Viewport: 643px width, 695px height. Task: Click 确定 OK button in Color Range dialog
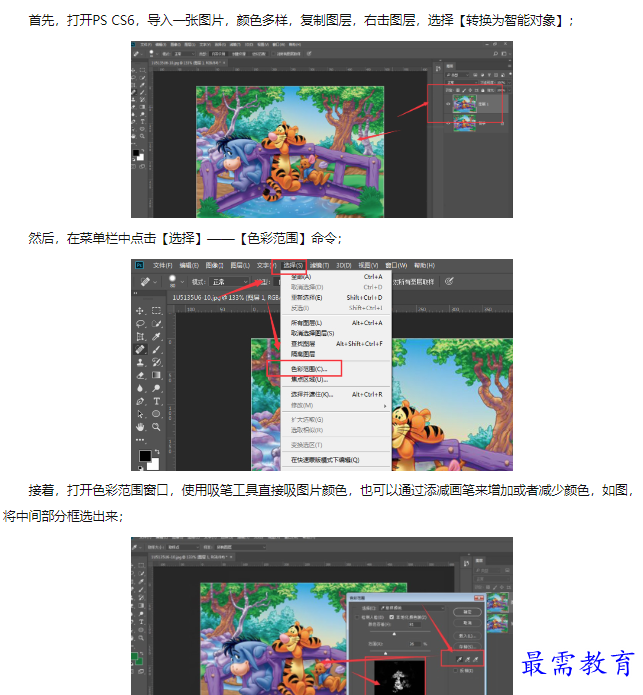click(467, 612)
